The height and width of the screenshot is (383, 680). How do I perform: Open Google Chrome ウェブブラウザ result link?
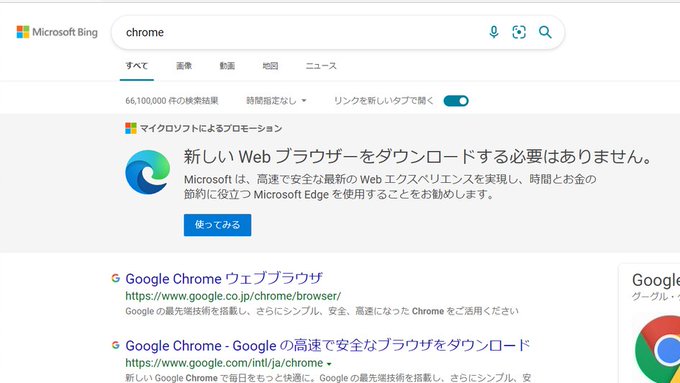pyautogui.click(x=224, y=278)
